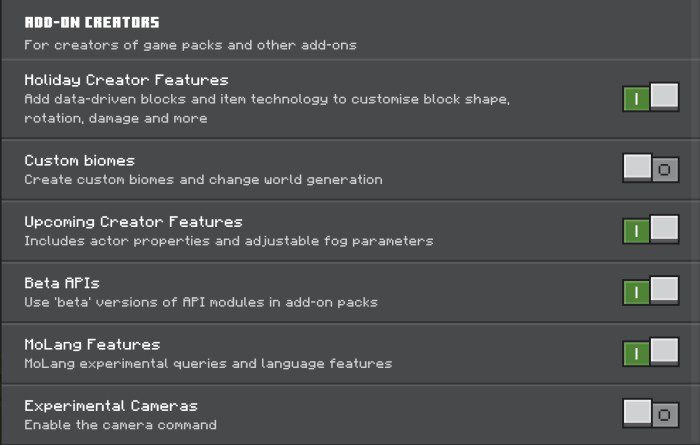The width and height of the screenshot is (700, 445).
Task: Click the 'Use beta versions of API' description
Action: (x=200, y=302)
